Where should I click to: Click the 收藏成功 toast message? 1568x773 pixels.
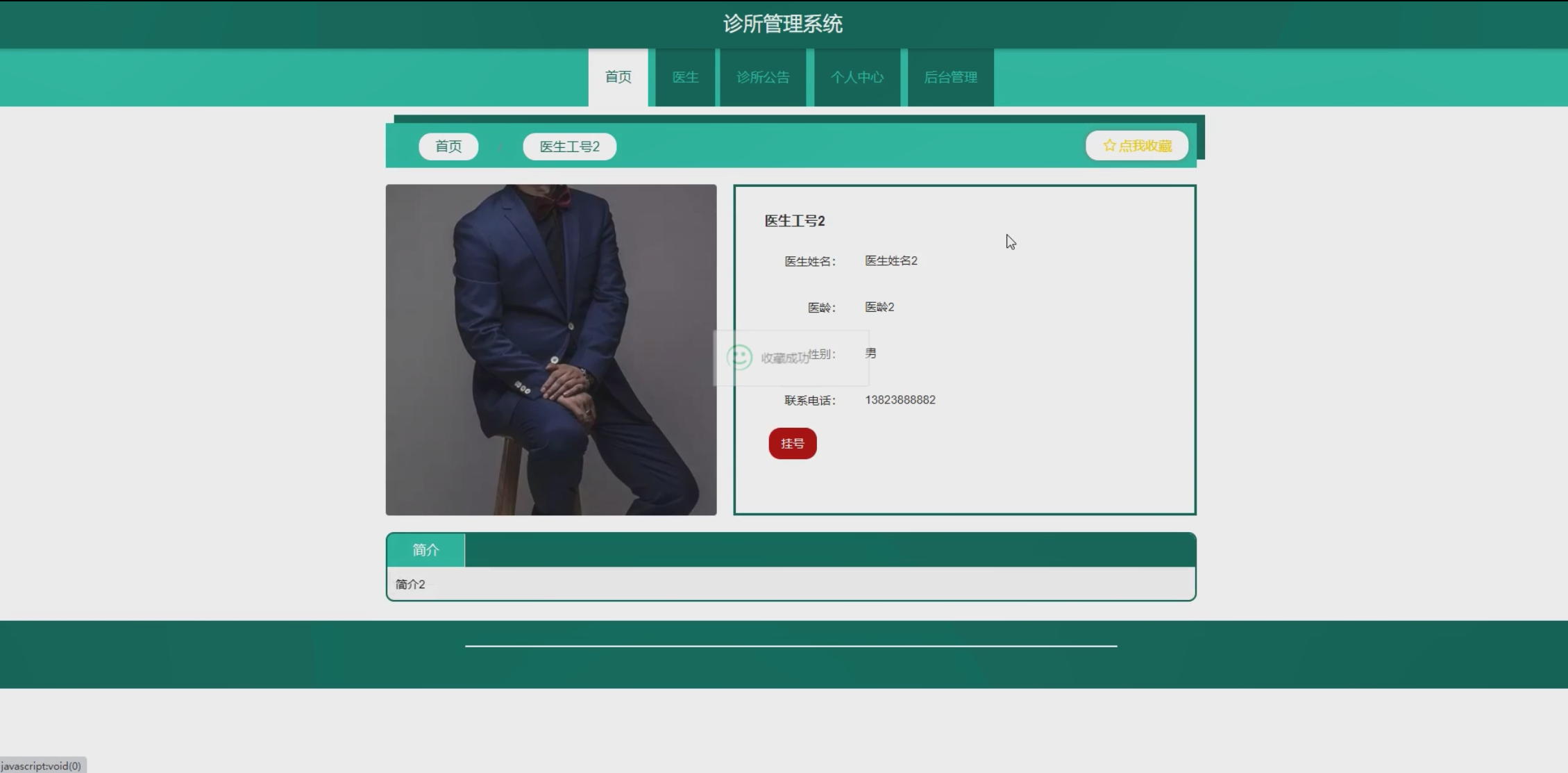(x=784, y=358)
